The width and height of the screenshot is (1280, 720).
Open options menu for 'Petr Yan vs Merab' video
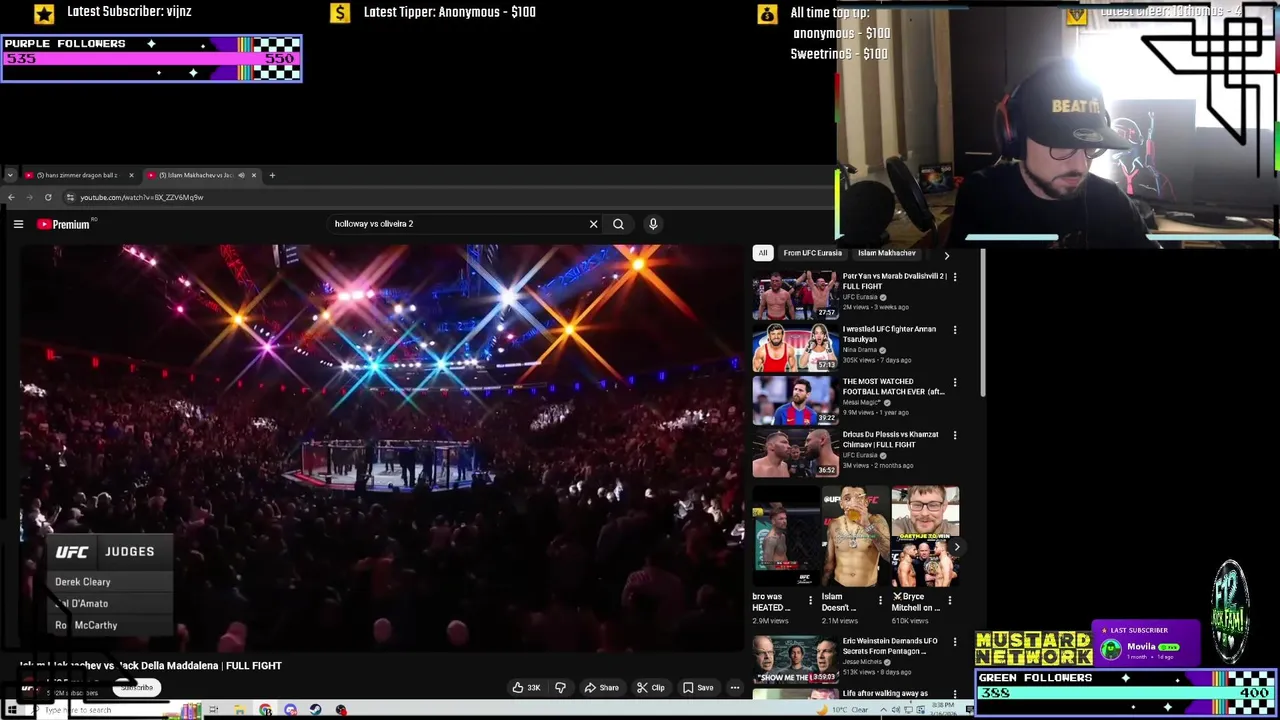coord(954,277)
